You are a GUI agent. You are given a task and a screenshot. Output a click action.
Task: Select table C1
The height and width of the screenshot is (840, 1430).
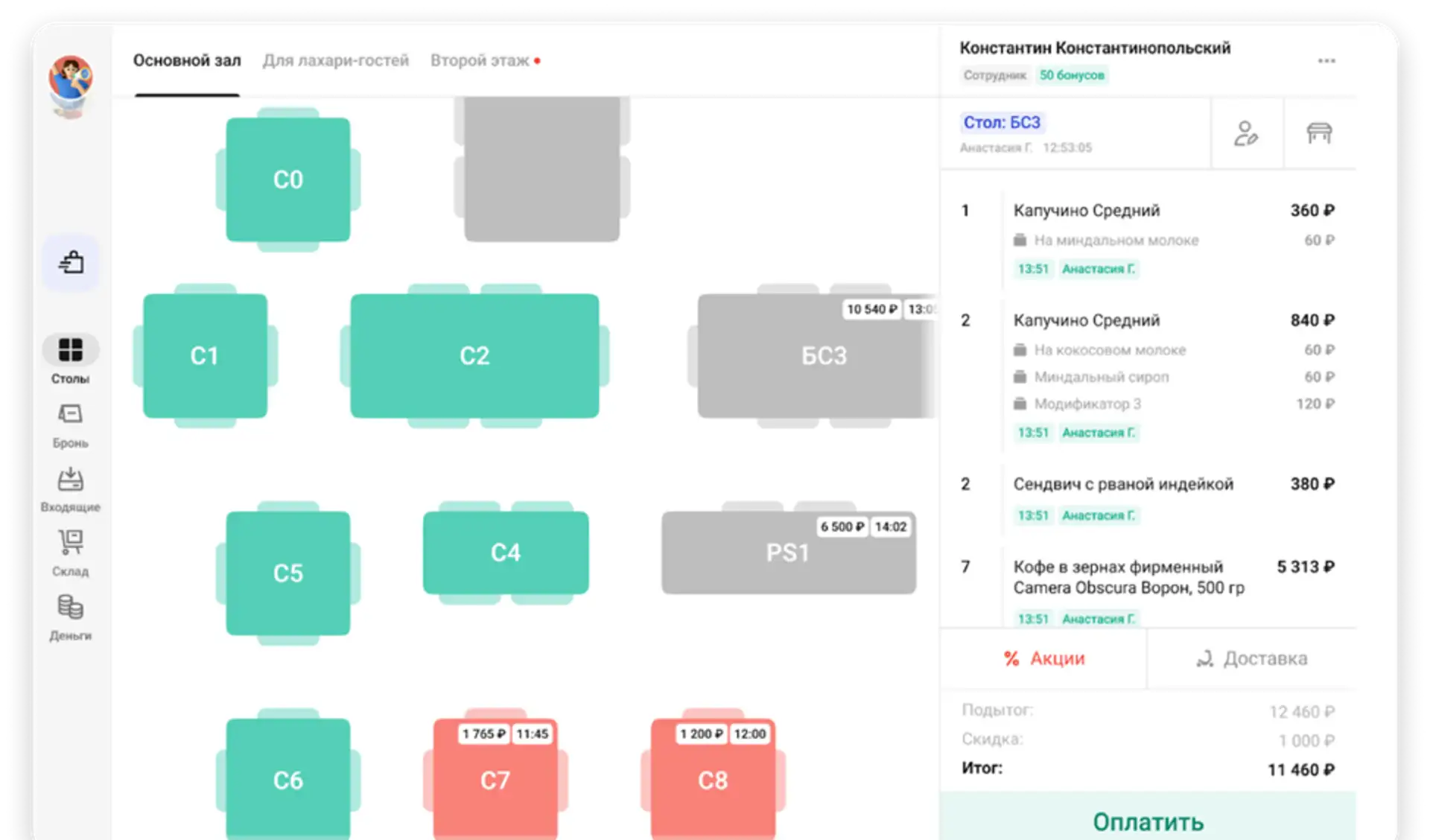205,356
